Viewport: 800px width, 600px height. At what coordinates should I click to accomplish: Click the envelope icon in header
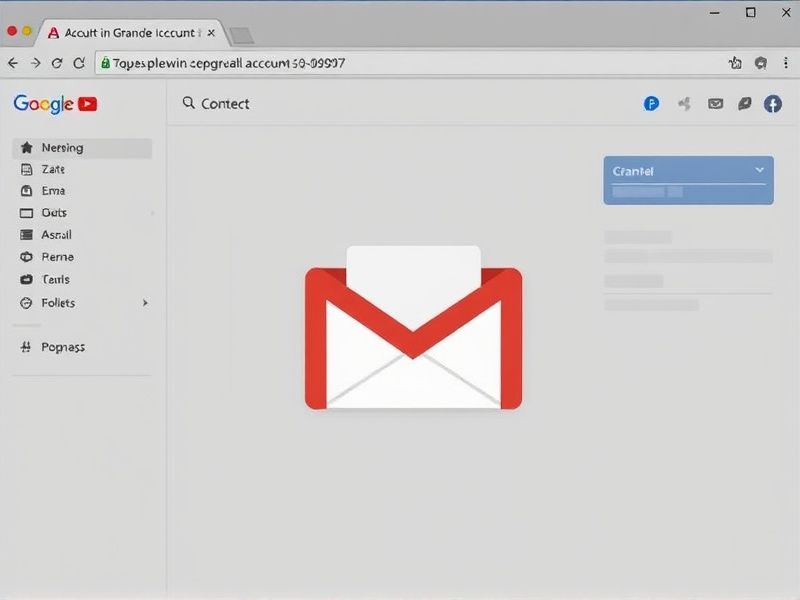point(715,104)
